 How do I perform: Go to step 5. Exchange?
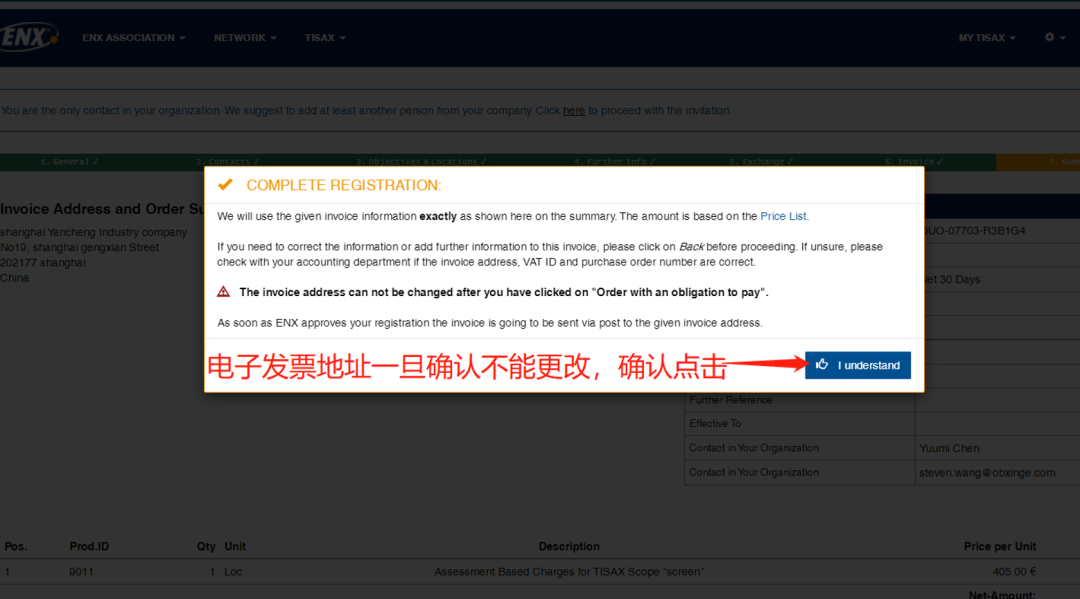pyautogui.click(x=761, y=162)
